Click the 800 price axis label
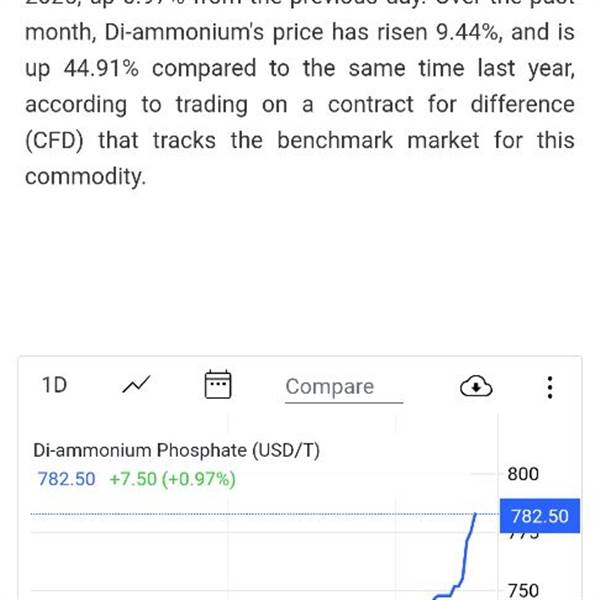Viewport: 600px width, 600px height. tap(523, 474)
